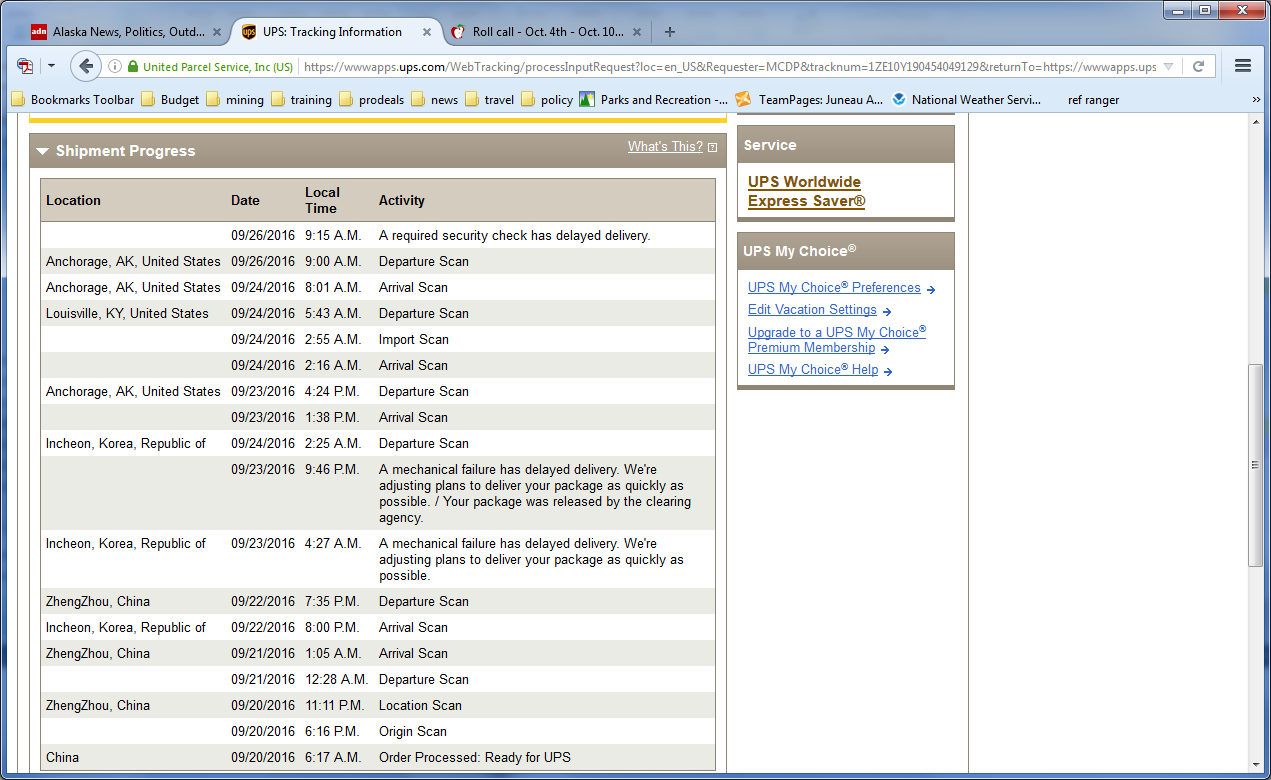Close the Roll call tab

pyautogui.click(x=637, y=32)
